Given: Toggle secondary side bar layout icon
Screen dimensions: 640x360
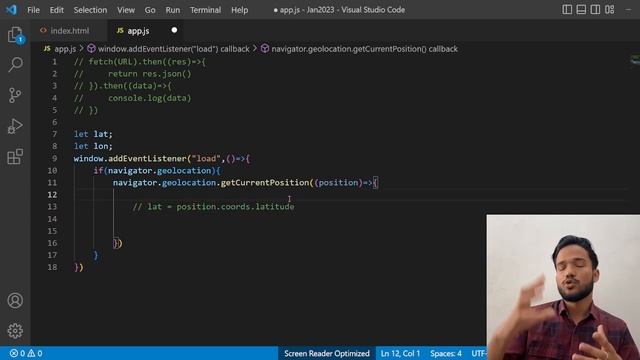Looking at the screenshot, I should tap(595, 9).
